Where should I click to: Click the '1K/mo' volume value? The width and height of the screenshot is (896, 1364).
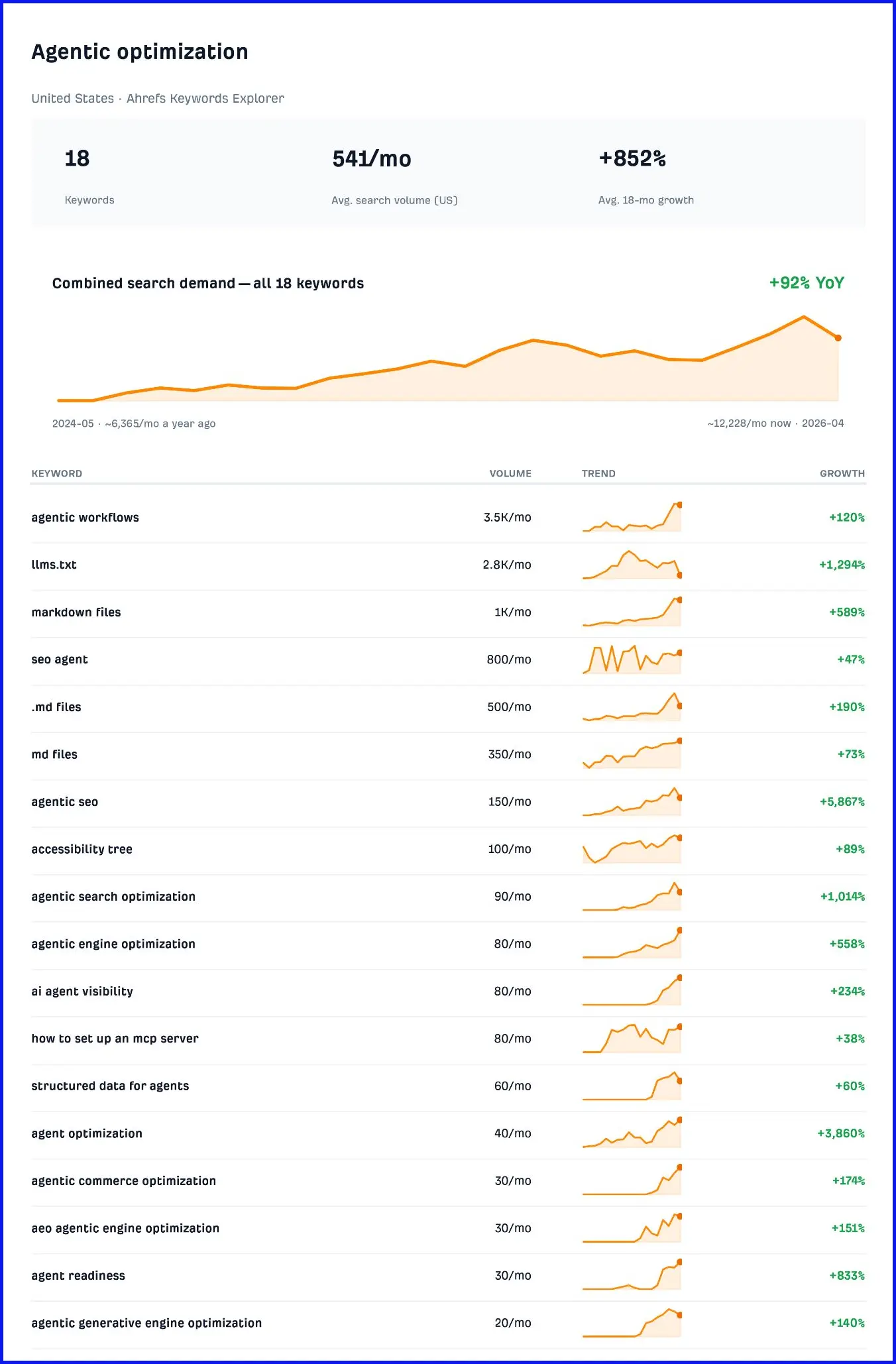[513, 612]
